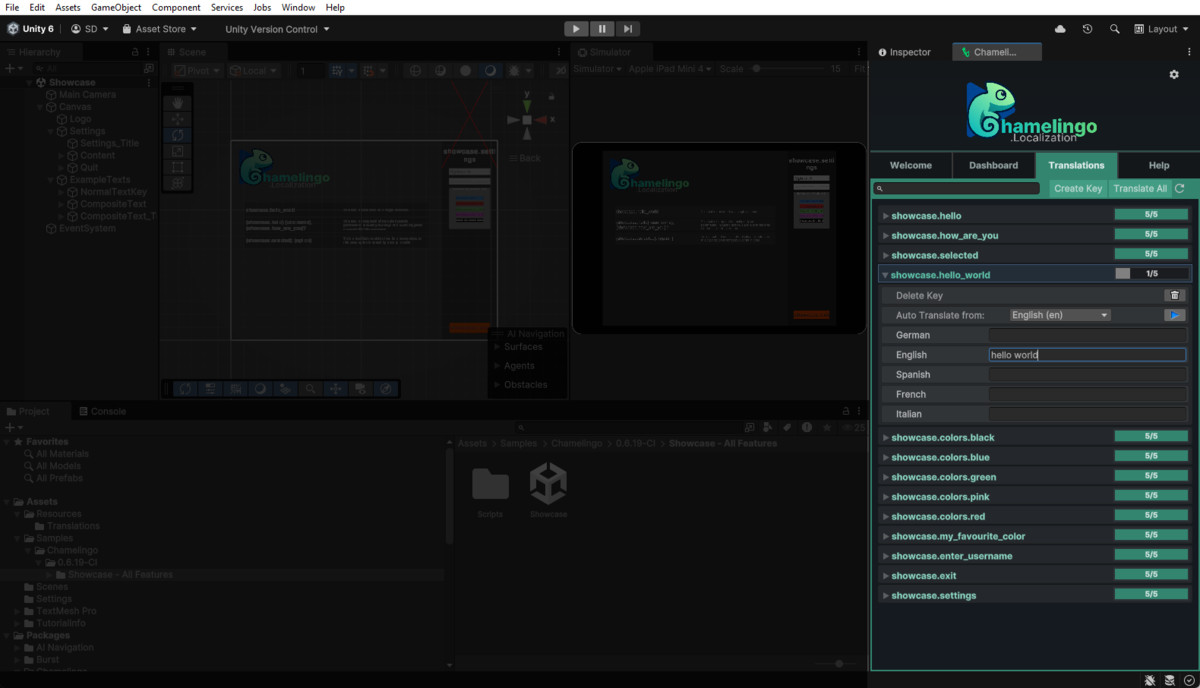This screenshot has width=1200, height=688.
Task: Toggle the rendering mode sphere in Scene view
Action: pyautogui.click(x=465, y=70)
